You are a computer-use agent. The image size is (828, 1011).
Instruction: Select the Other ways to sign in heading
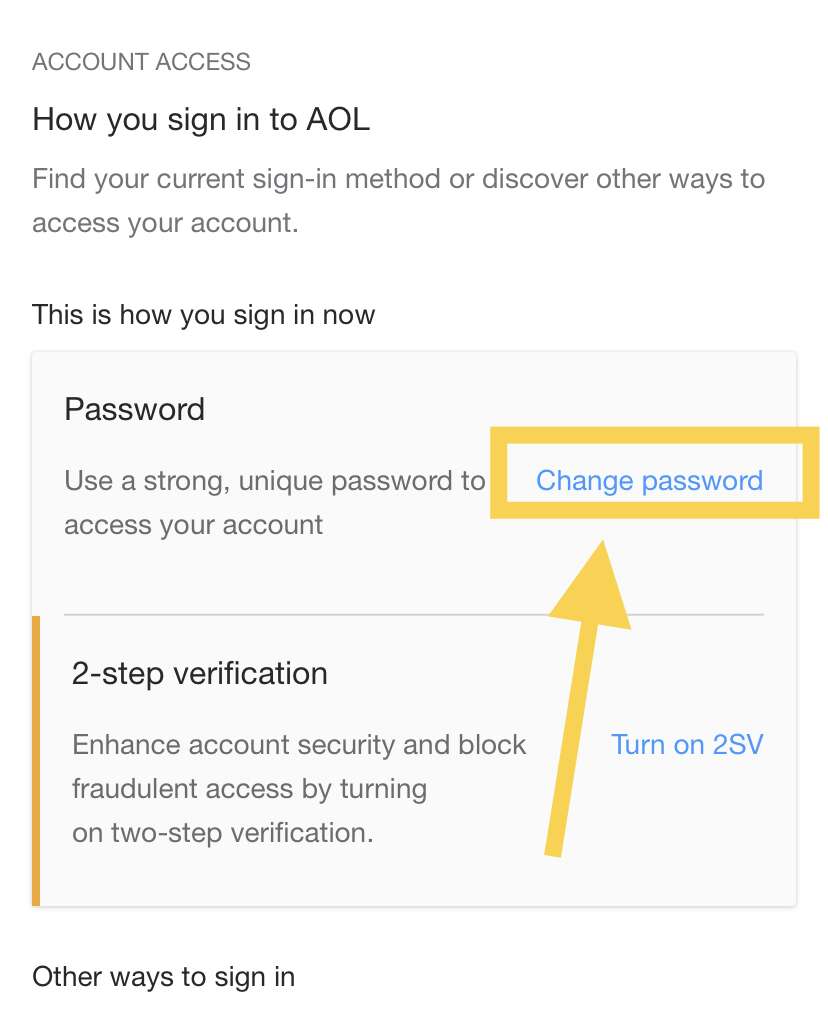click(x=163, y=976)
